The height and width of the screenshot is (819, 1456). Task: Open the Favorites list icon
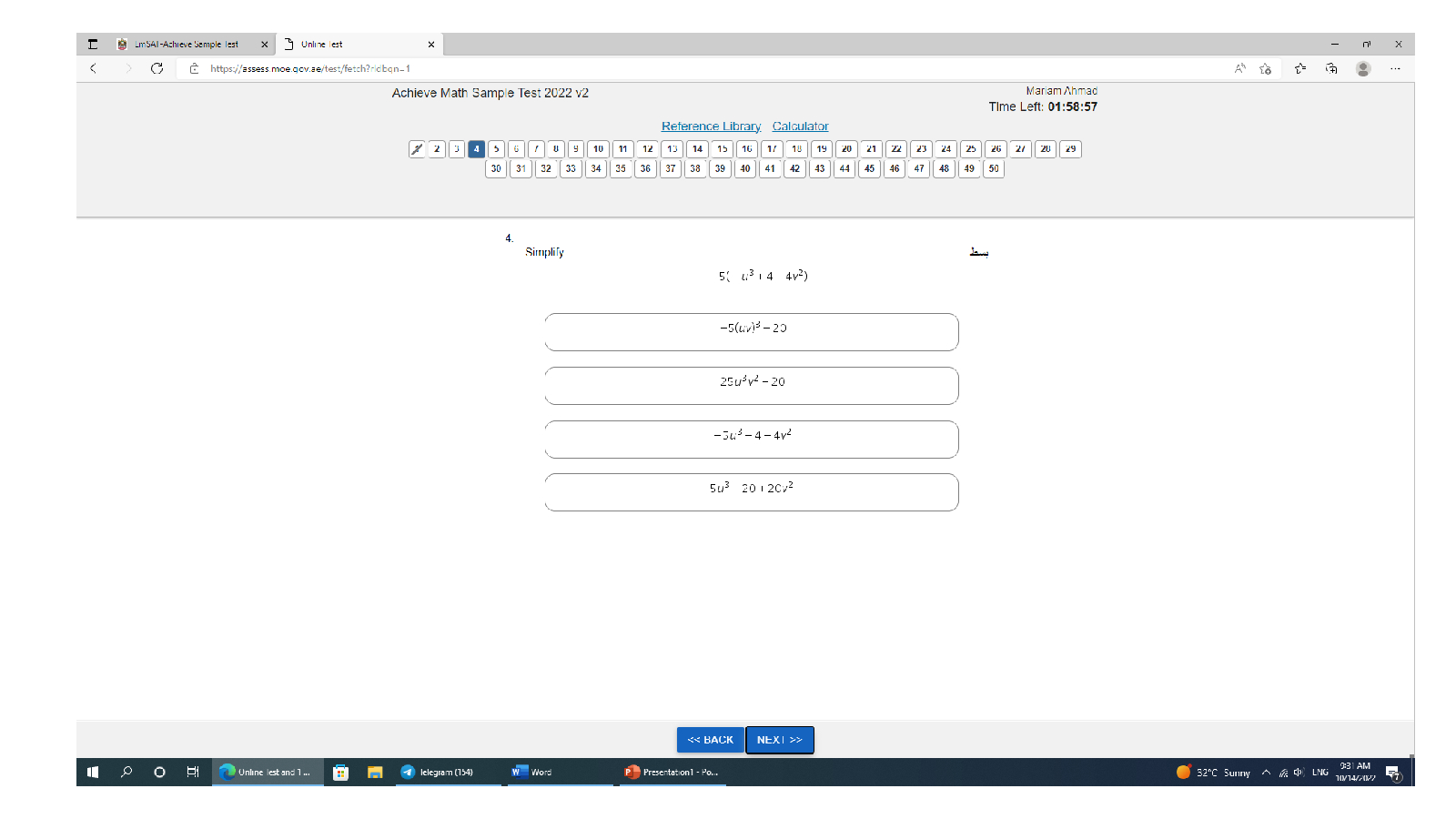1299,68
